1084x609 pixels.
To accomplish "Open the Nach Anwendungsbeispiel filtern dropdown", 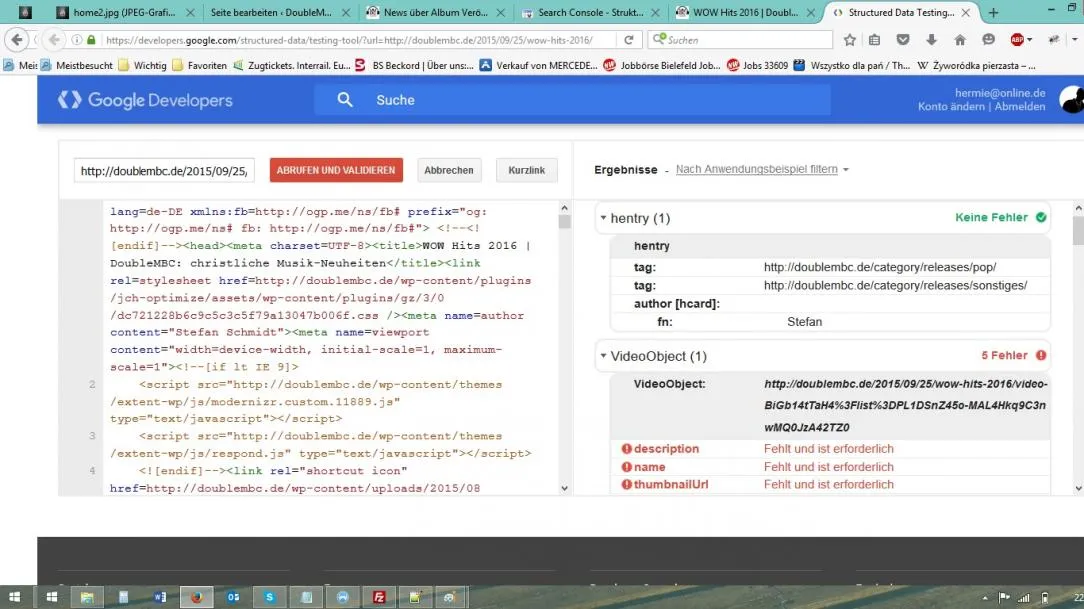I will click(762, 169).
